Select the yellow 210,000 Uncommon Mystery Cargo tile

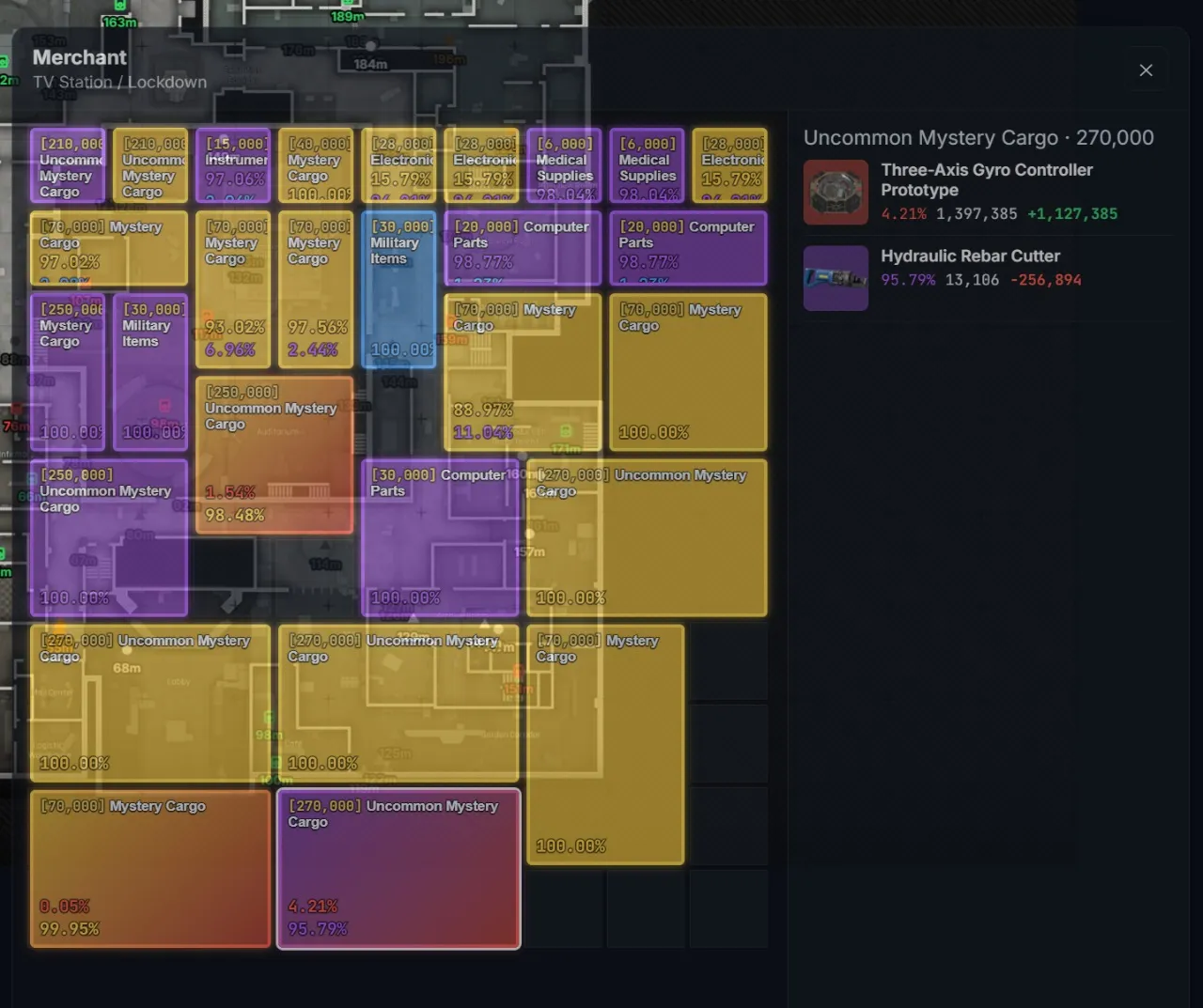(x=150, y=165)
